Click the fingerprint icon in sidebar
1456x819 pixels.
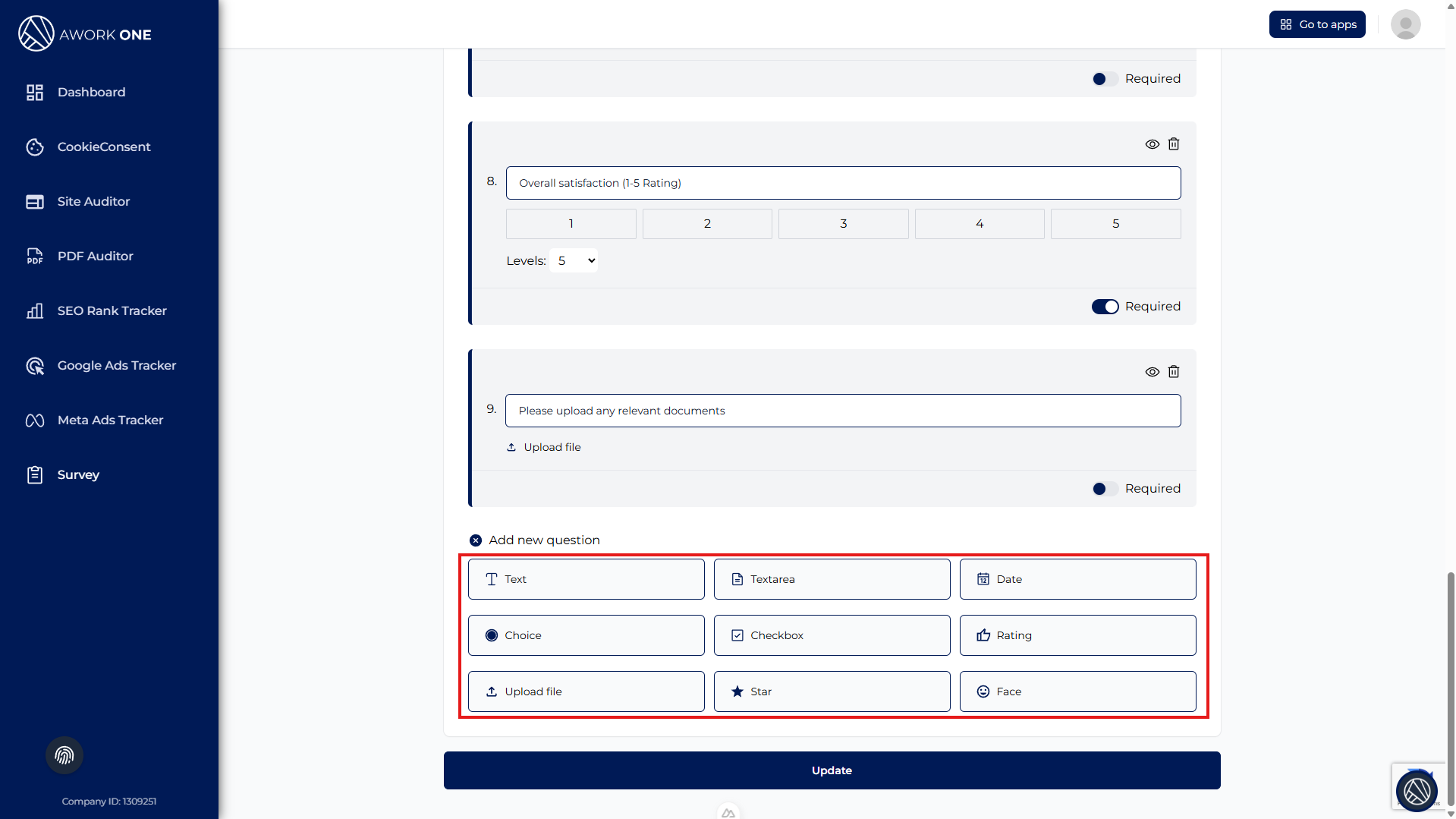click(x=64, y=755)
